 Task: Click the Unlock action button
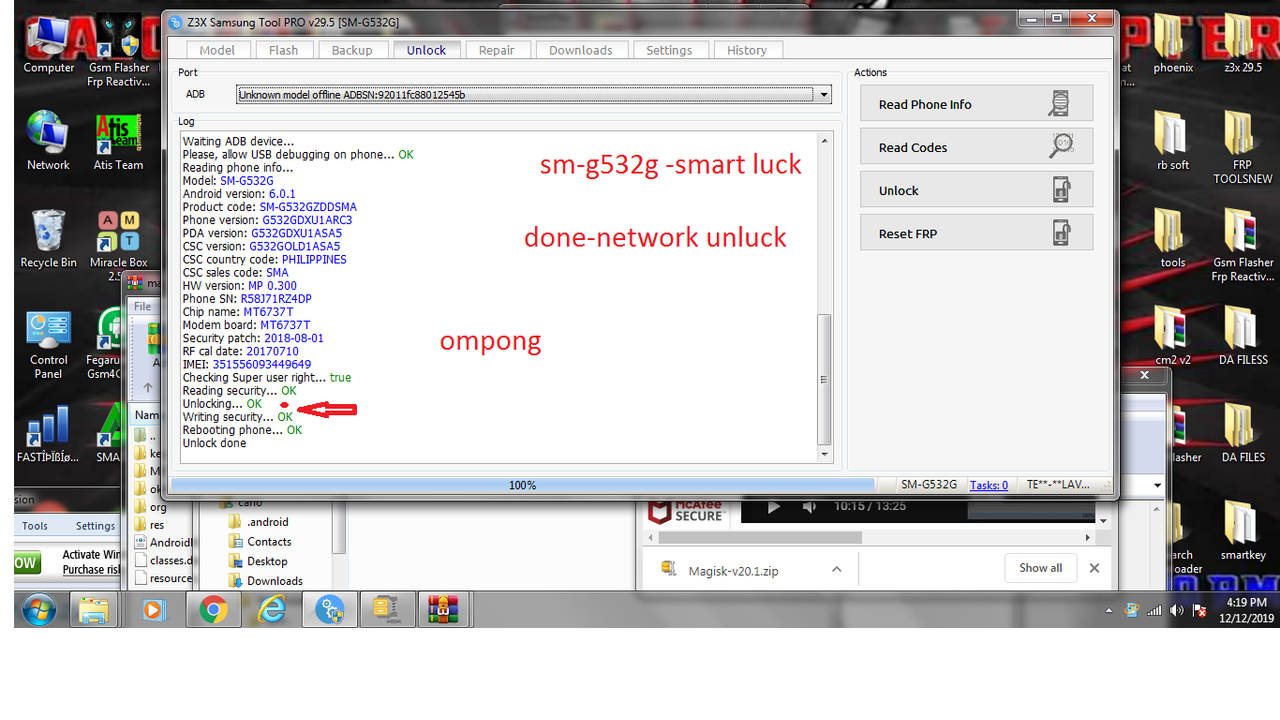[x=976, y=190]
